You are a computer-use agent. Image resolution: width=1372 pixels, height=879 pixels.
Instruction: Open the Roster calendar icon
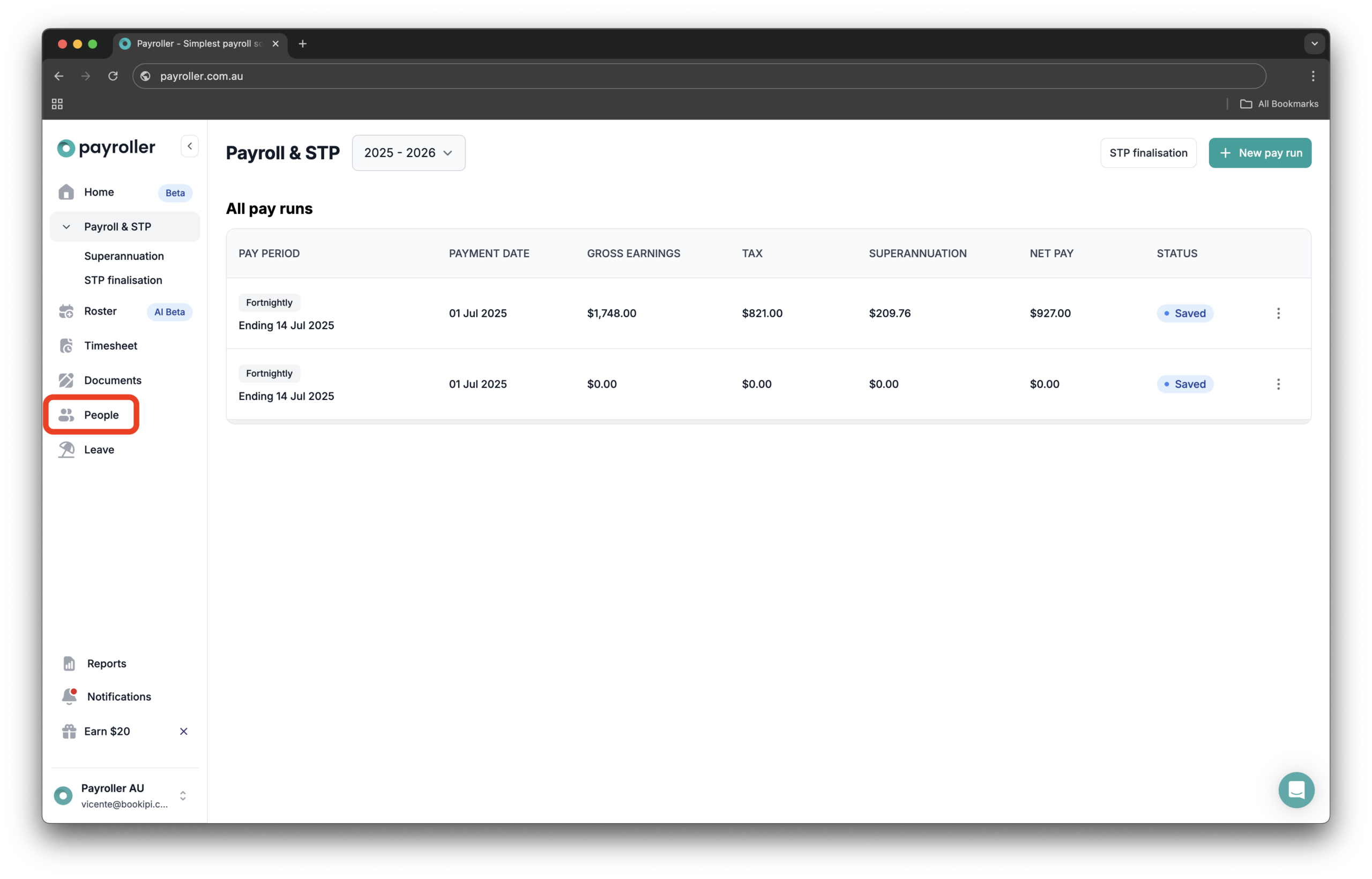point(66,311)
